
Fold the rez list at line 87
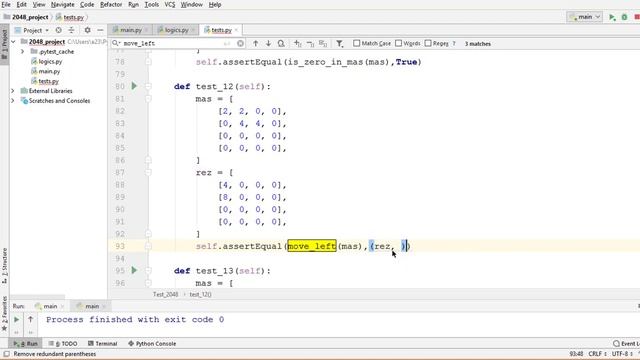point(148,172)
